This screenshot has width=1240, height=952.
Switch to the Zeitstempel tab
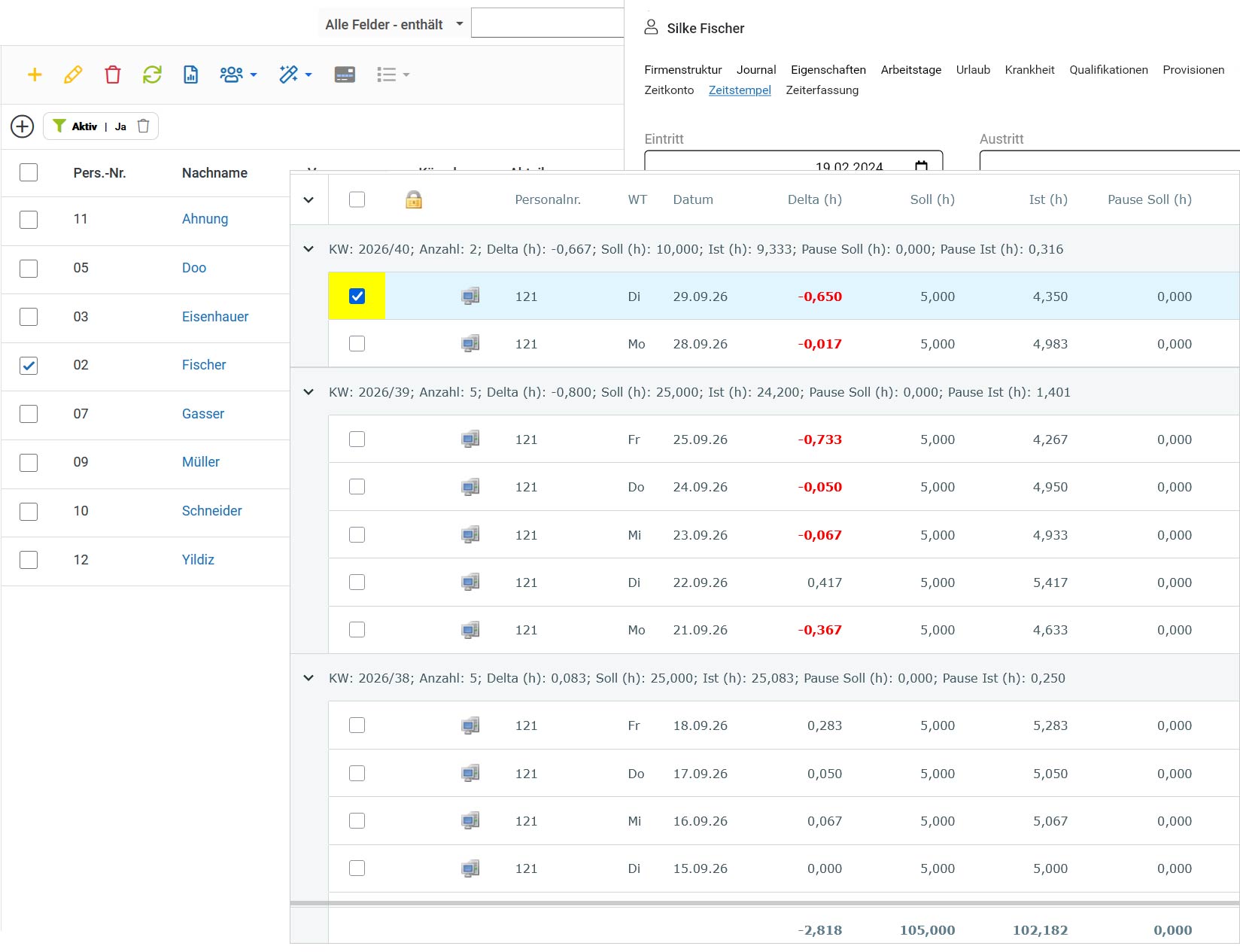click(x=740, y=90)
